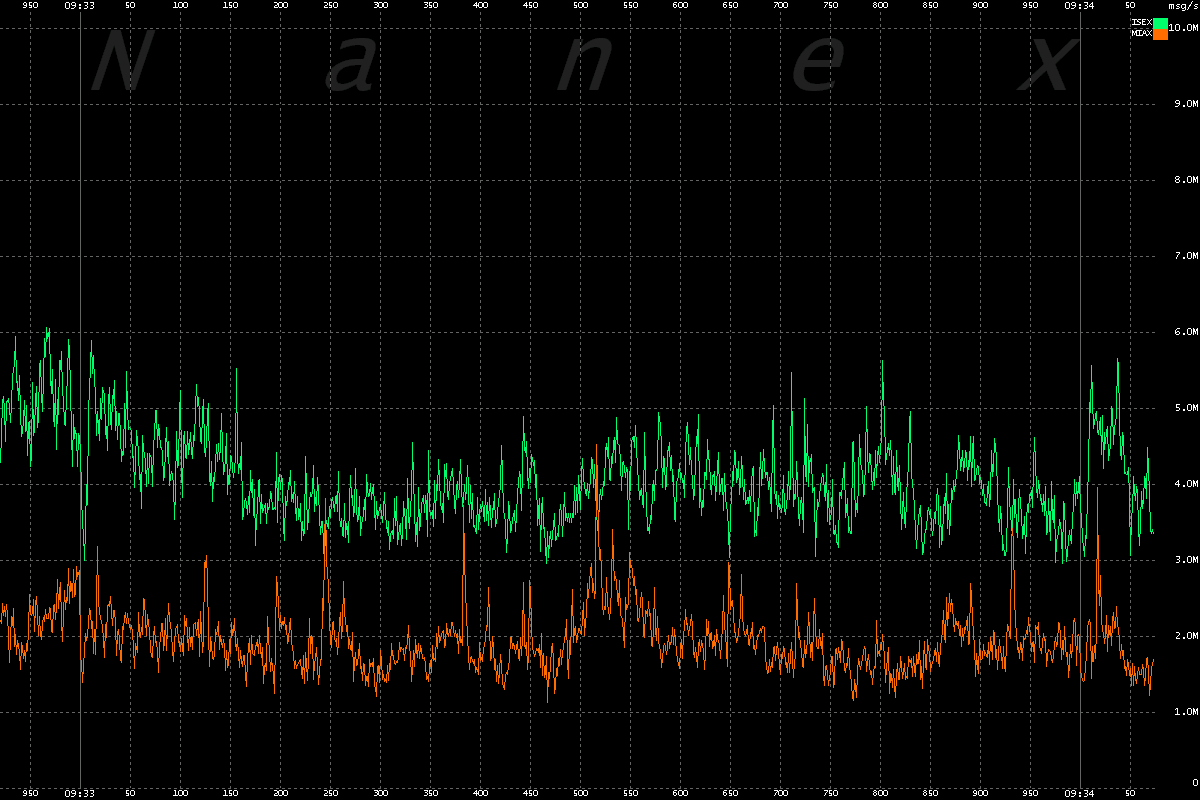
Task: Select the 09:34 time label on the bottom axis
Action: click(1080, 793)
